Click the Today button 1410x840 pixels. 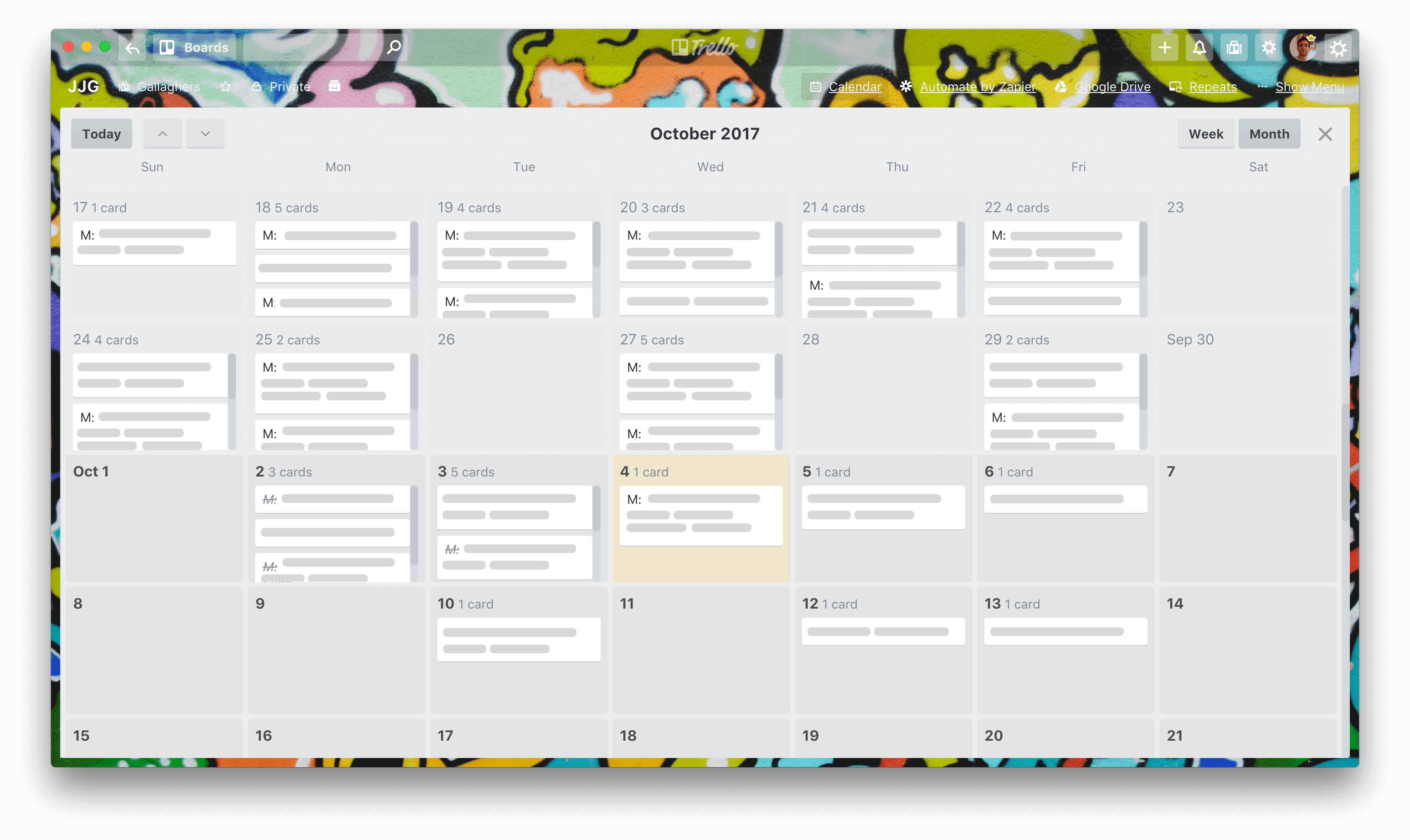point(101,134)
